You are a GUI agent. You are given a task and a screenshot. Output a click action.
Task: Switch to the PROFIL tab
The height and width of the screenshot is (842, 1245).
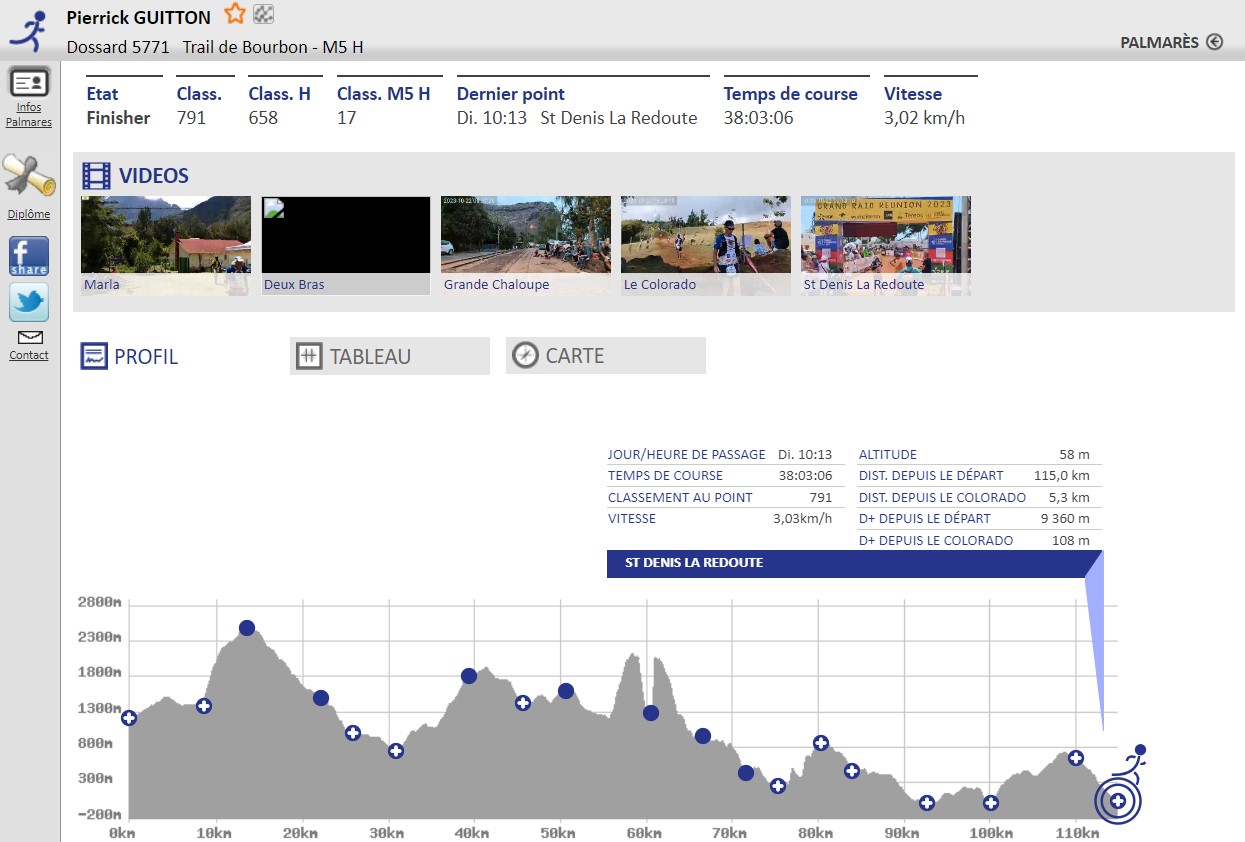click(x=130, y=356)
